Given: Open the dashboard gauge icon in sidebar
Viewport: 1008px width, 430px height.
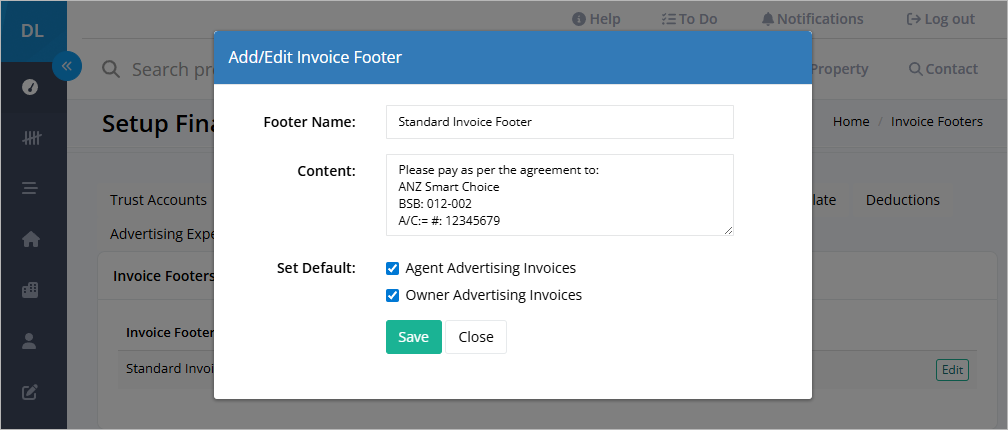Looking at the screenshot, I should coord(30,87).
